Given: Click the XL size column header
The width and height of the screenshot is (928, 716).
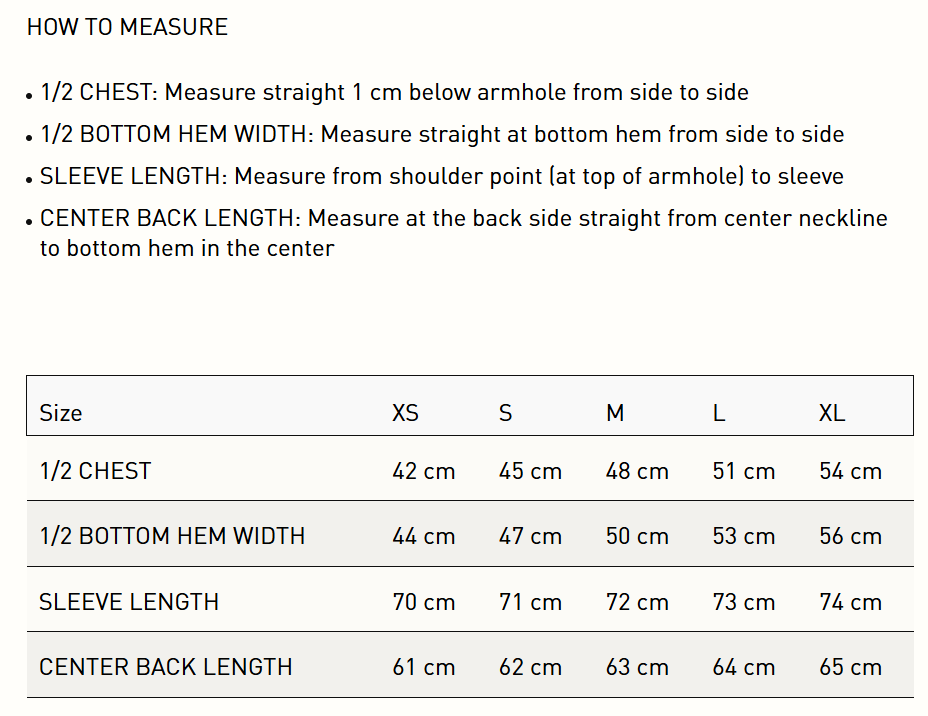Looking at the screenshot, I should [832, 413].
